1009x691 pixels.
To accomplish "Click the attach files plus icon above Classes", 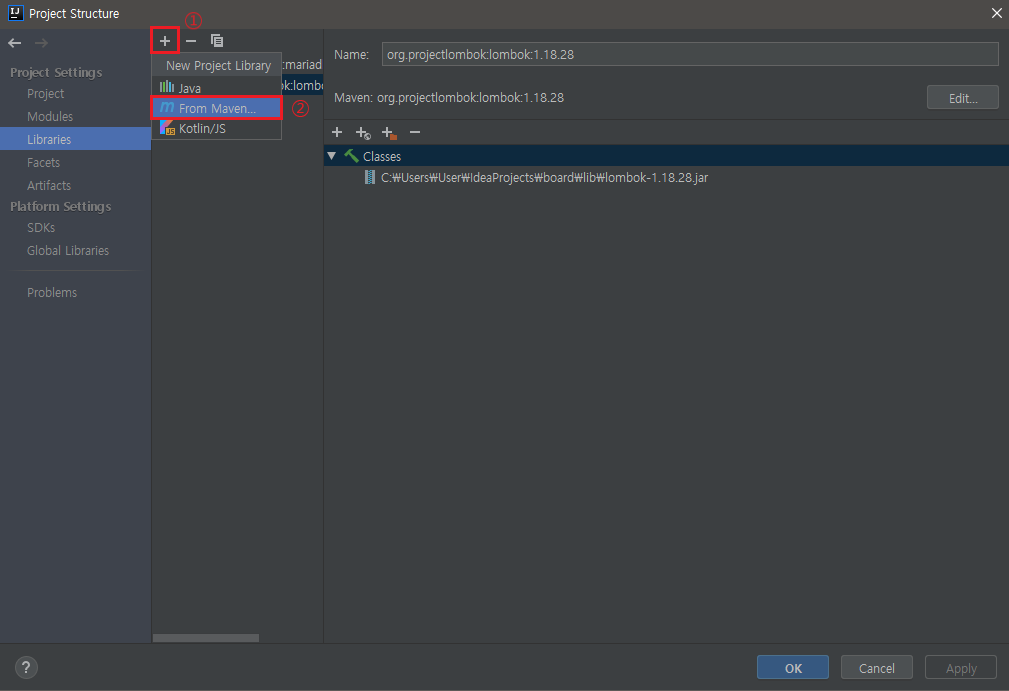I will click(x=337, y=132).
